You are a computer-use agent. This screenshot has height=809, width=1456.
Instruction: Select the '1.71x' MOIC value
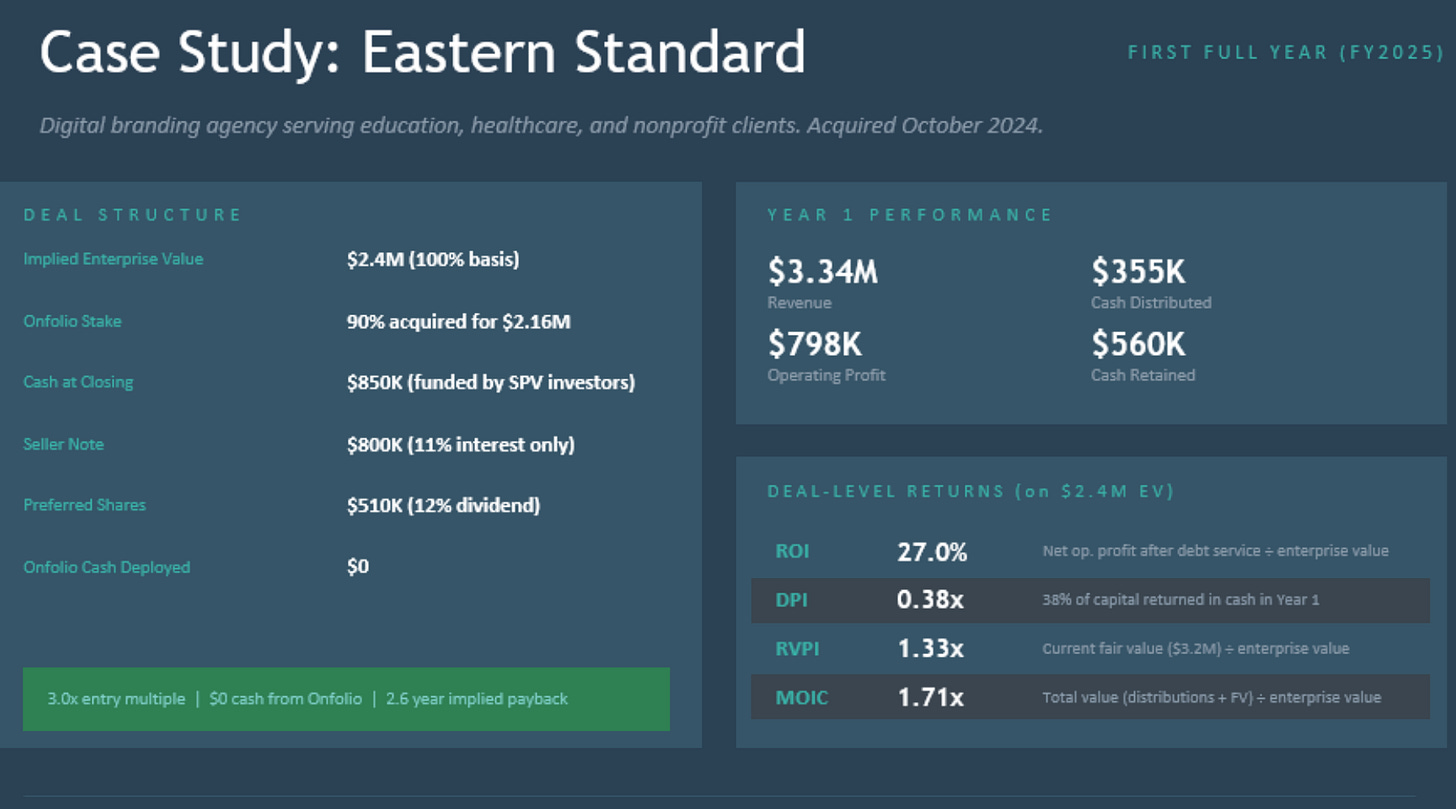click(930, 697)
